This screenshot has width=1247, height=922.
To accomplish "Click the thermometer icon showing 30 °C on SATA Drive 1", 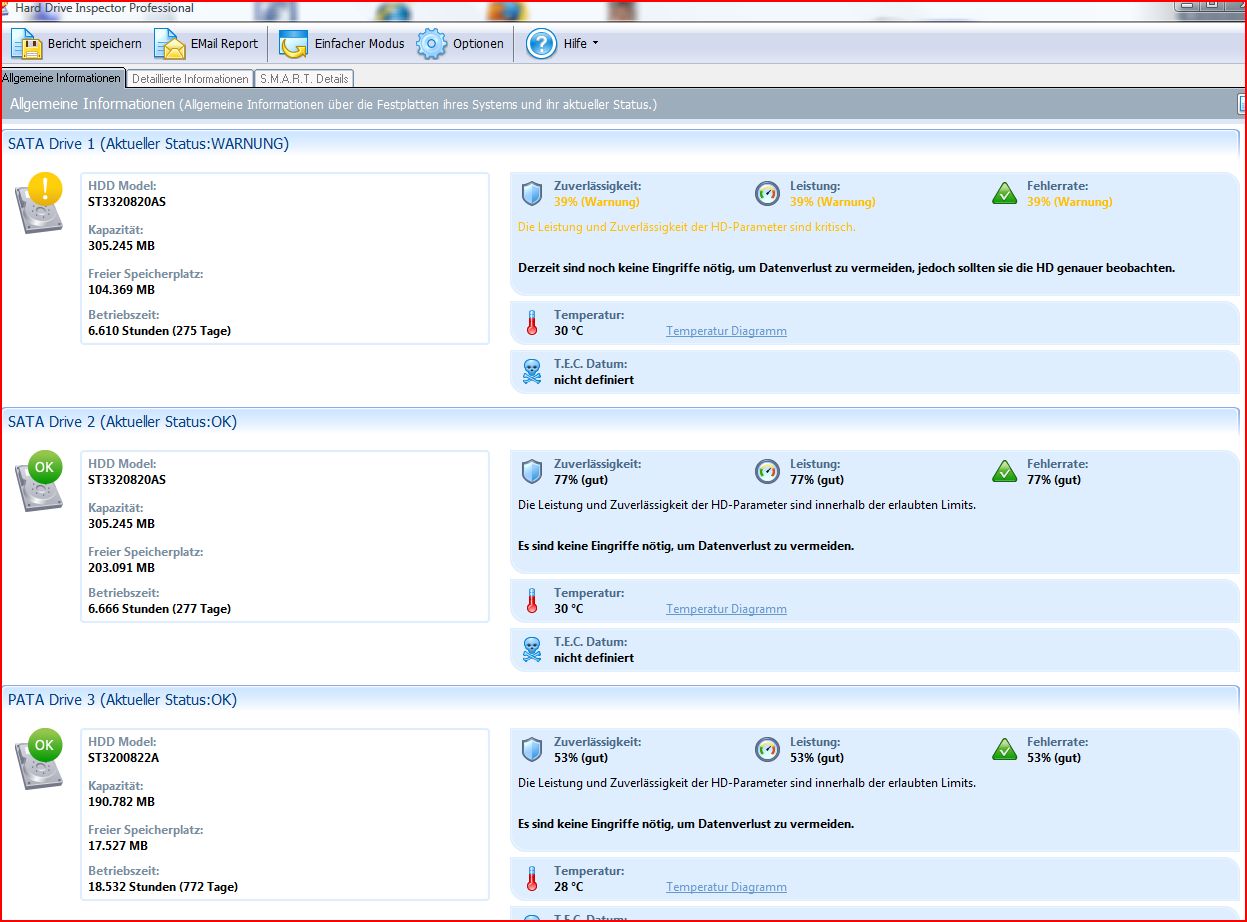I will [532, 322].
